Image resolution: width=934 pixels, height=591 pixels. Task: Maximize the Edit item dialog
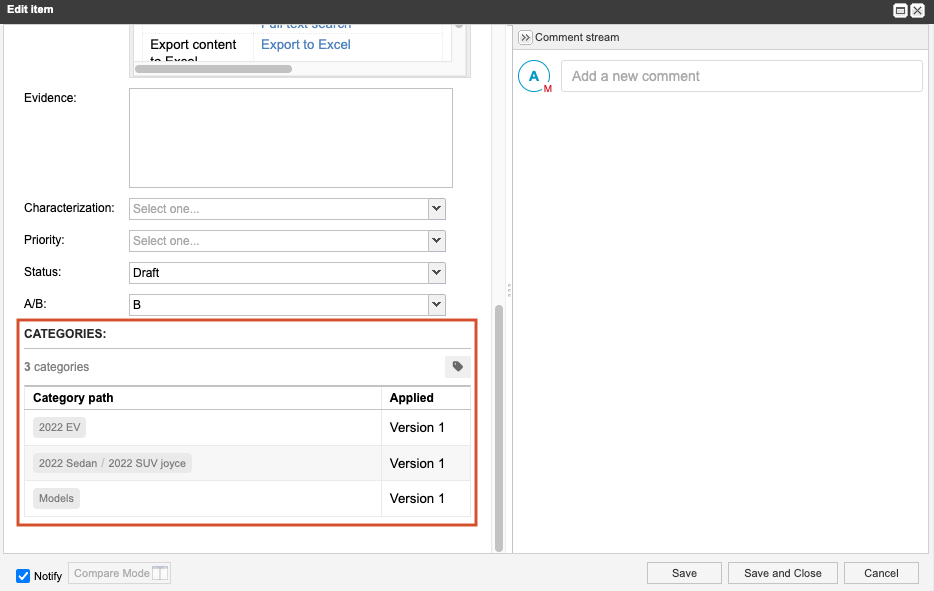(x=901, y=10)
